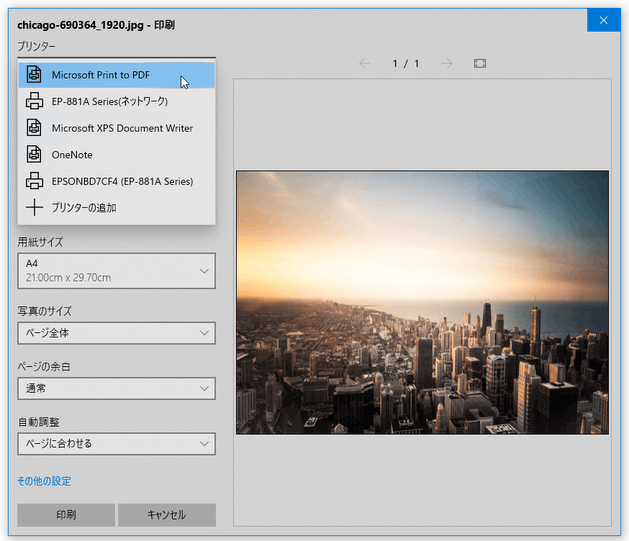The image size is (629, 541).
Task: Click the plus icon for プリンターの追加
Action: 34,207
